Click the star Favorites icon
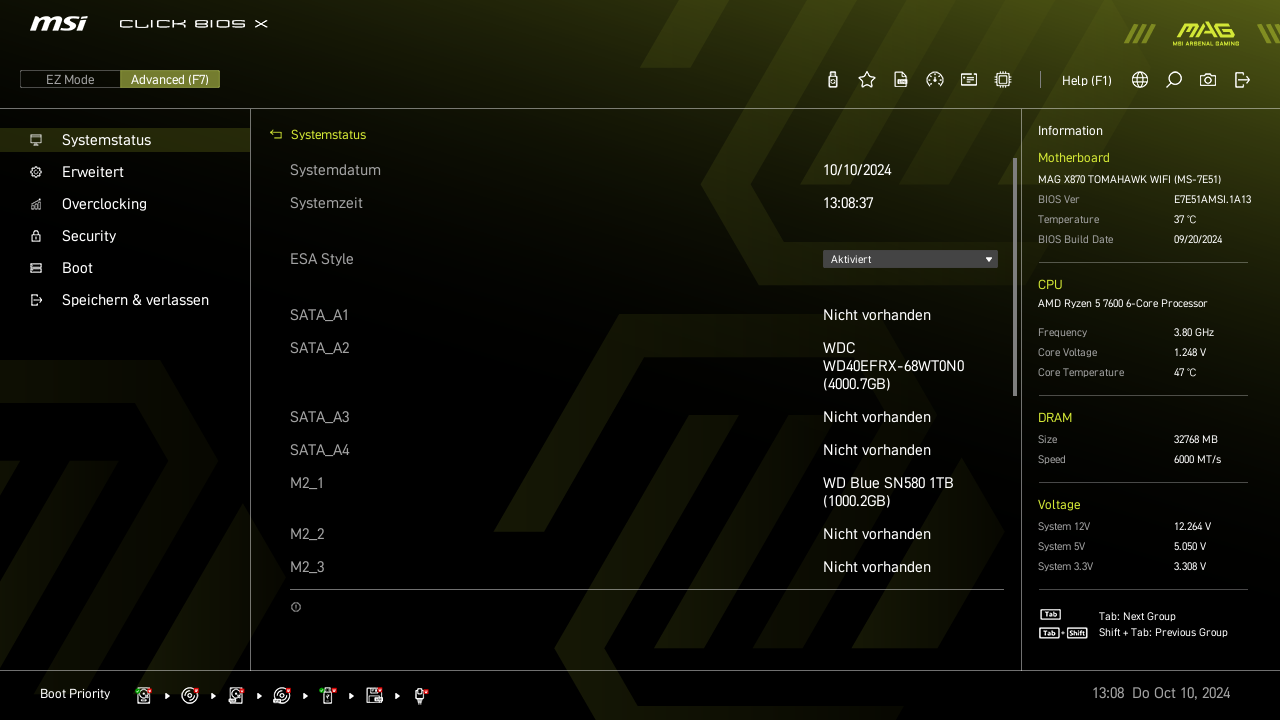The height and width of the screenshot is (720, 1280). point(867,80)
